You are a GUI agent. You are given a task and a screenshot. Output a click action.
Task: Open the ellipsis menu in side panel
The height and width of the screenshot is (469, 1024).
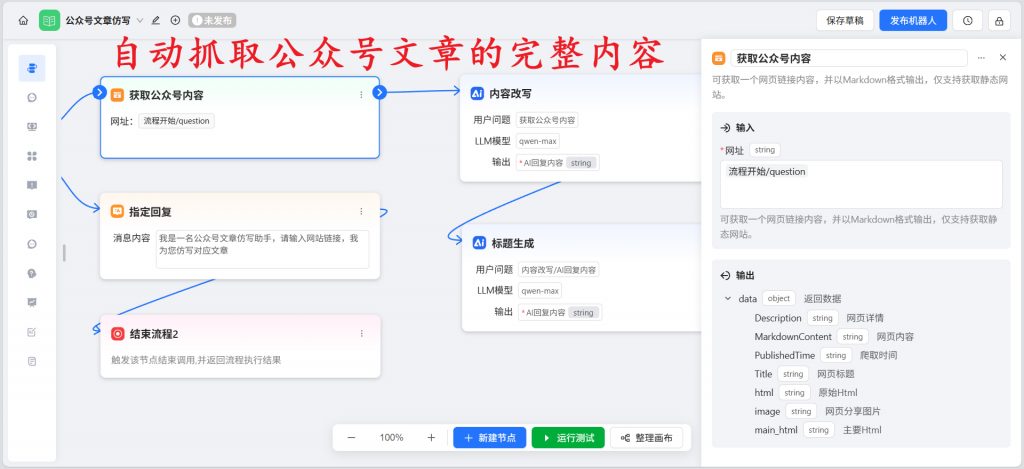981,58
